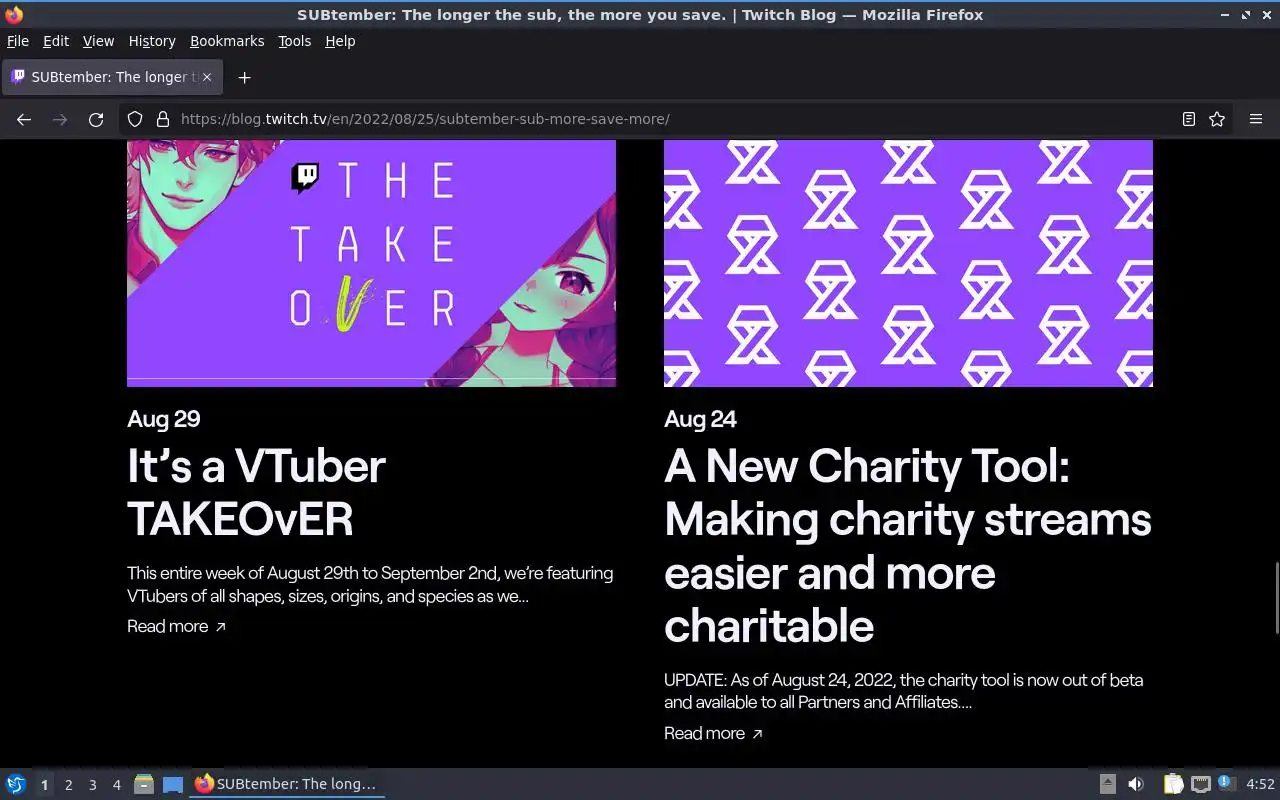Switch to workspace 2
Viewport: 1280px width, 800px height.
69,785
